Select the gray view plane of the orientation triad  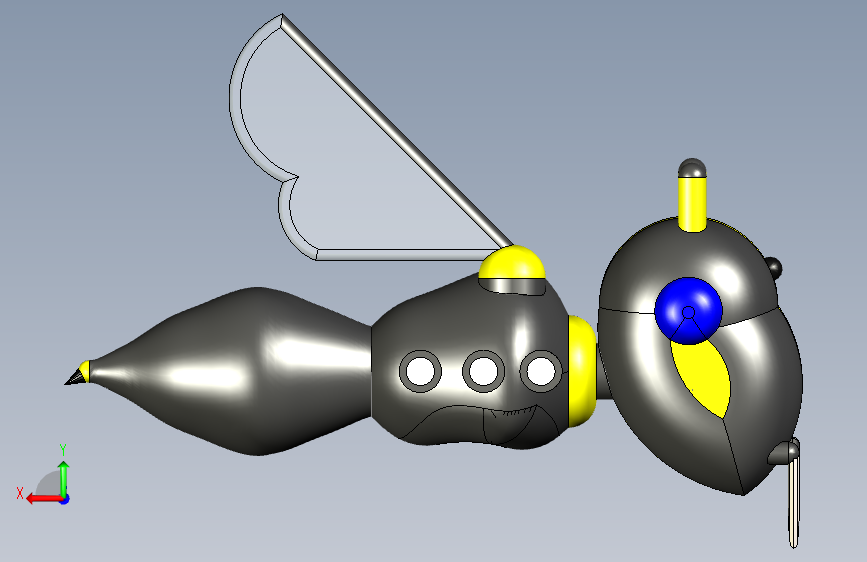(x=49, y=483)
